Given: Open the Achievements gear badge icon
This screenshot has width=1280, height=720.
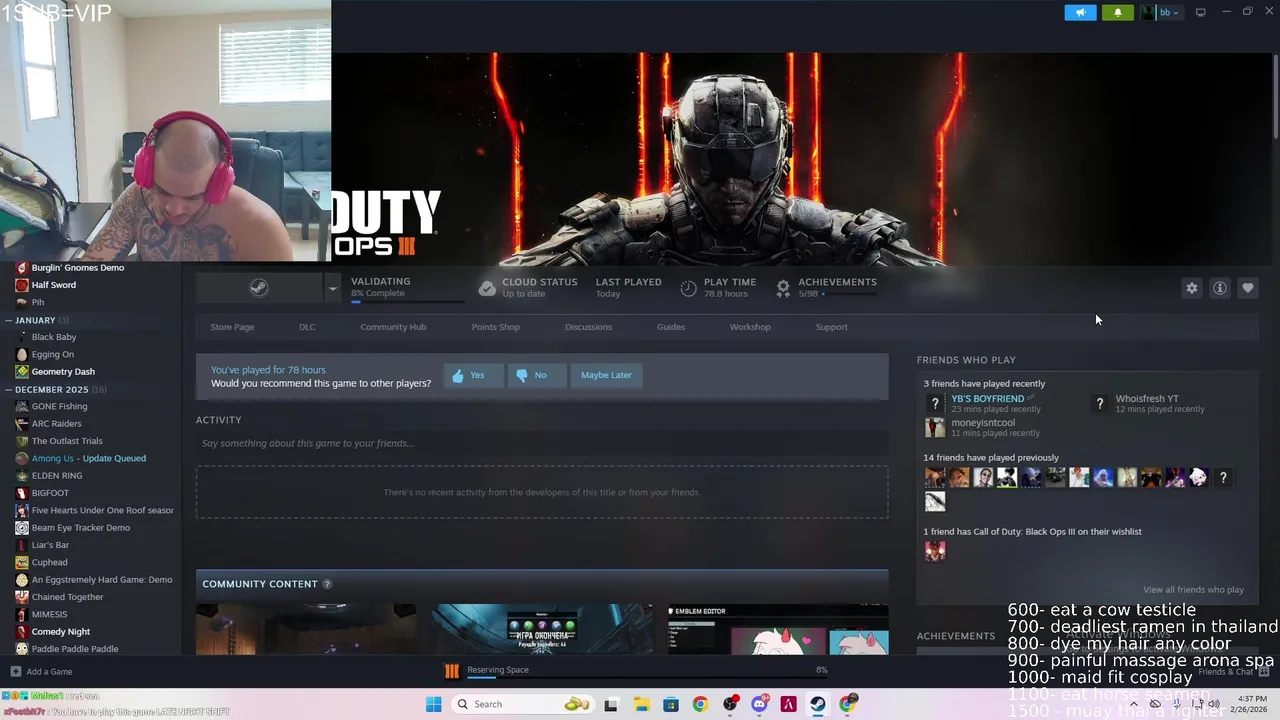Looking at the screenshot, I should point(783,288).
